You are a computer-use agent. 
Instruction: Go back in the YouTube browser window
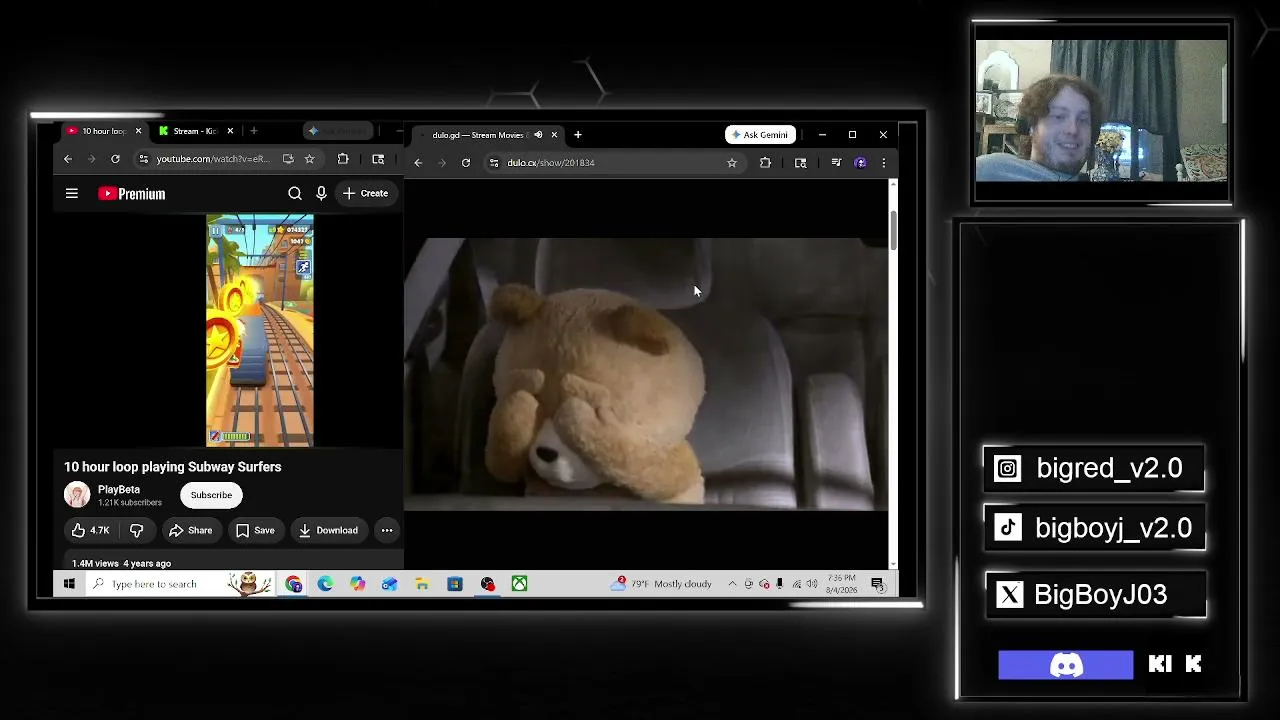pyautogui.click(x=68, y=159)
